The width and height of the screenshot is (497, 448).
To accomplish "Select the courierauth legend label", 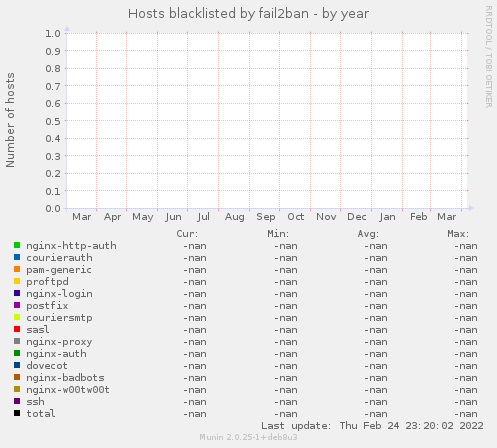I will coord(59,258).
